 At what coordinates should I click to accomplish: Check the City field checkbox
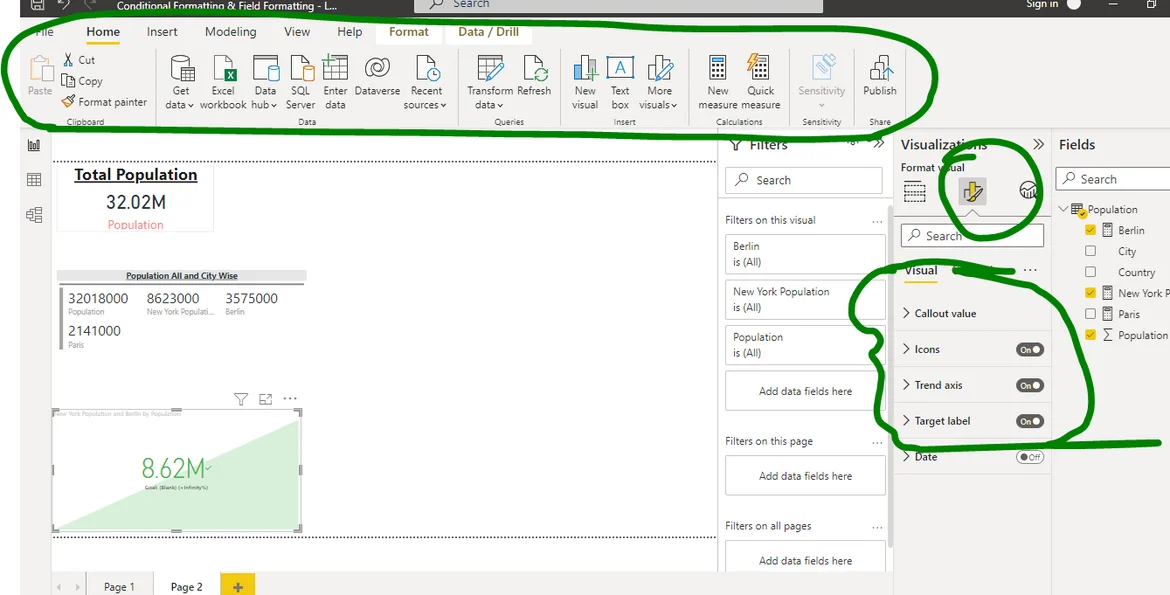pos(1091,251)
